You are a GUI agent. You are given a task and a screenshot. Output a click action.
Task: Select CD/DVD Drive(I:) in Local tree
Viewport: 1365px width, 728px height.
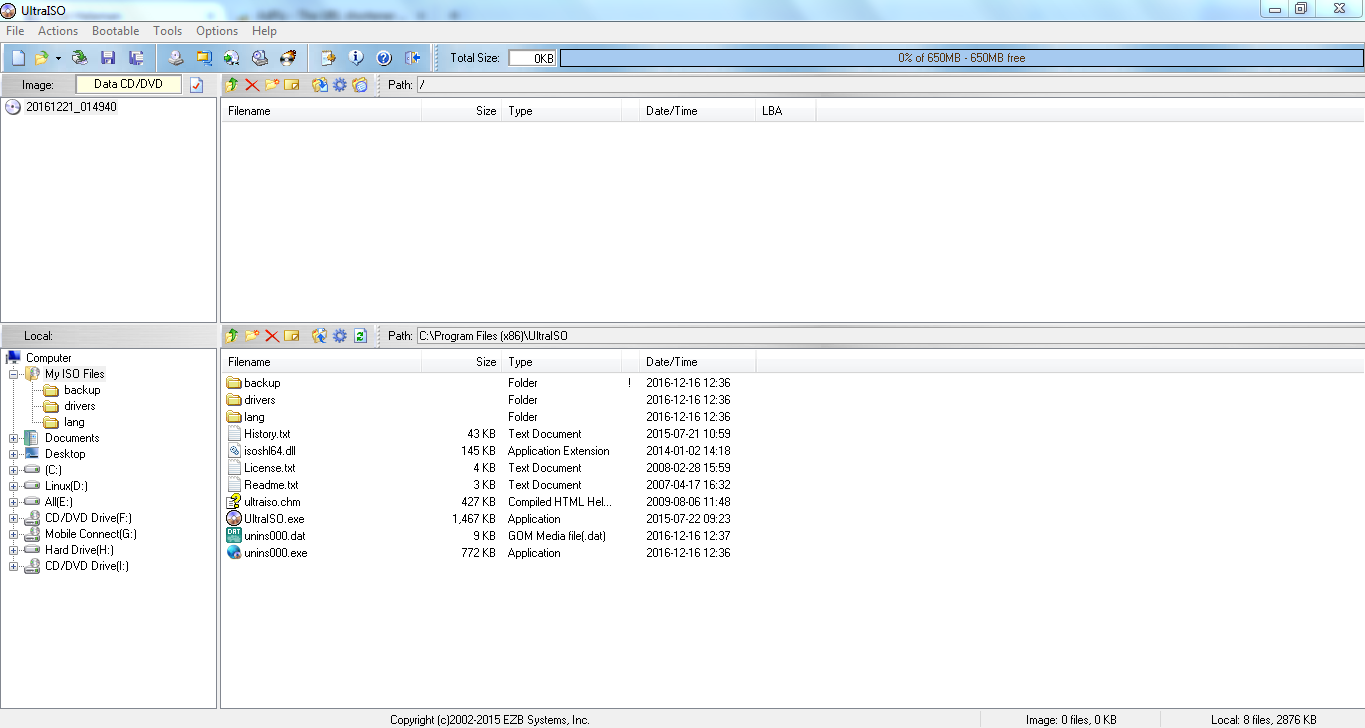(86, 566)
